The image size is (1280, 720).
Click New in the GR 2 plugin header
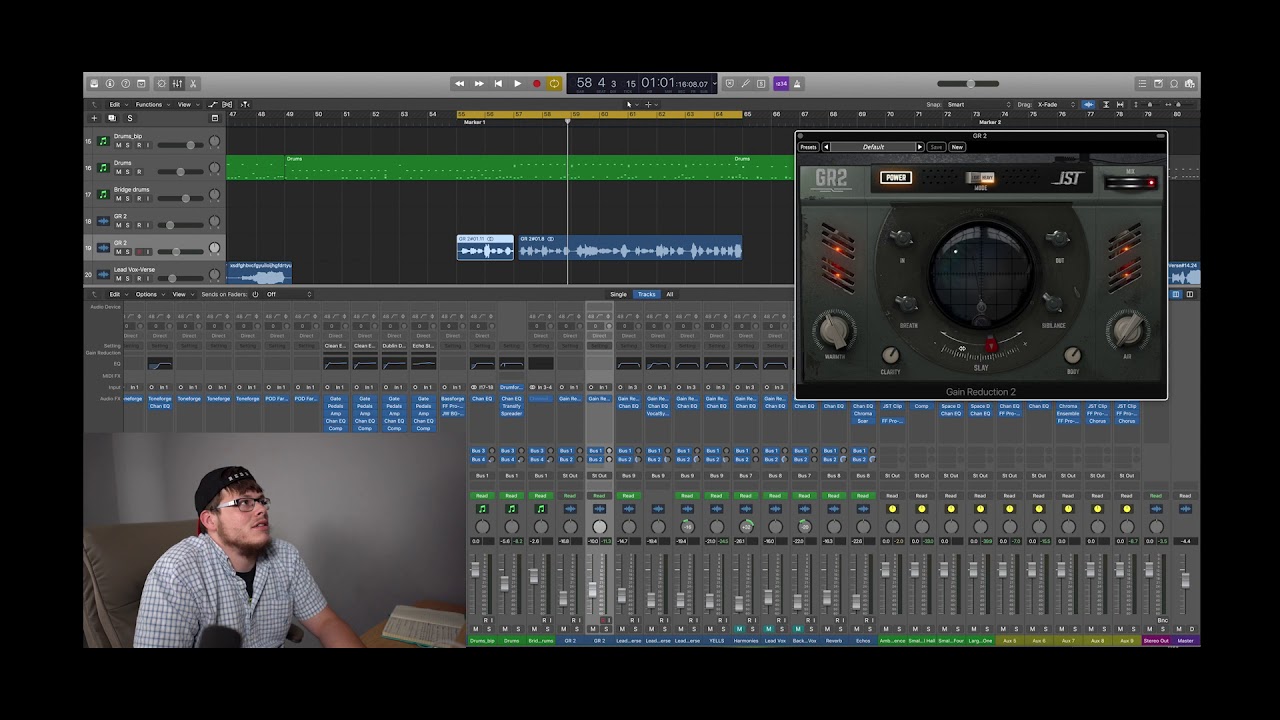[957, 147]
